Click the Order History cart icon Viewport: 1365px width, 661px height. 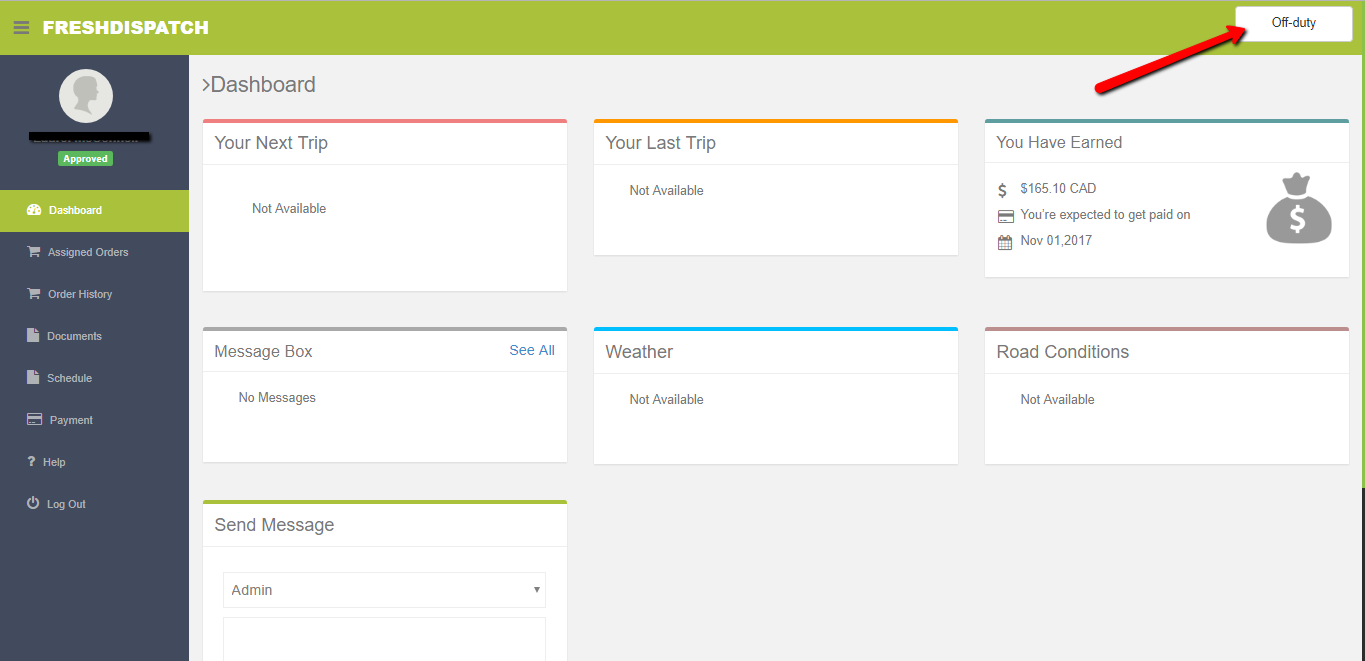tap(34, 294)
